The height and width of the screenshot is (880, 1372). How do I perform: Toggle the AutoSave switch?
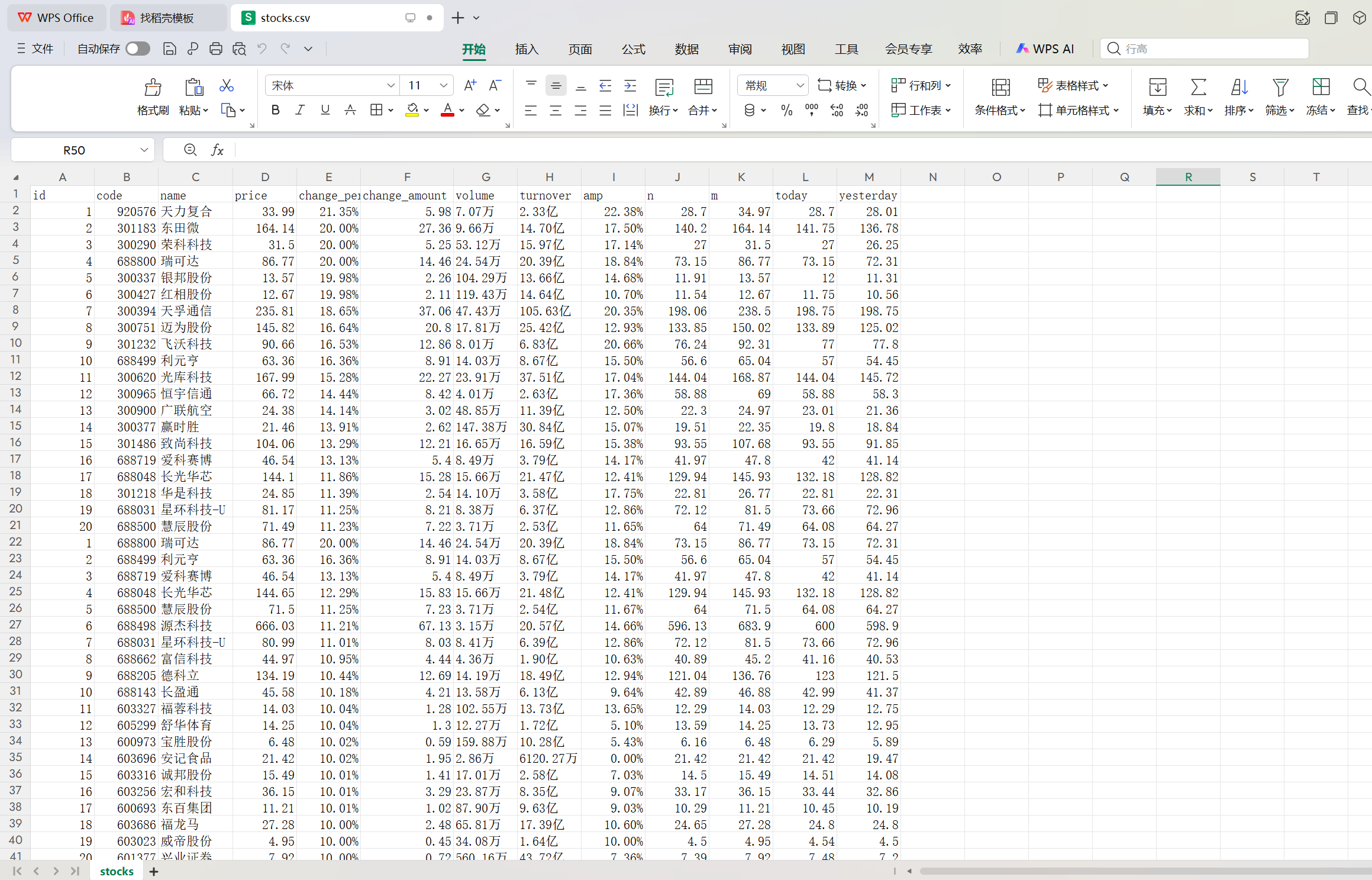[x=138, y=49]
